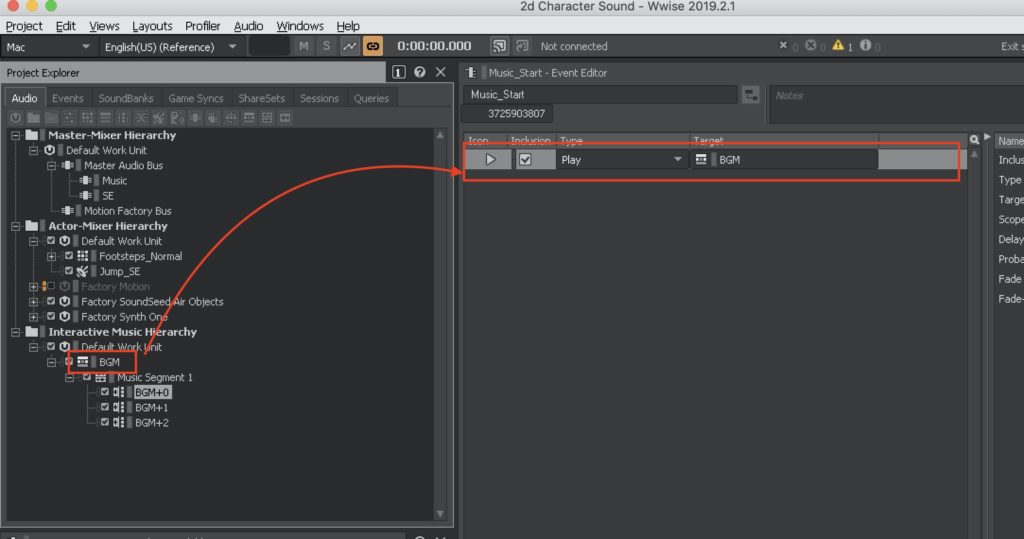This screenshot has height=539, width=1024.
Task: Click the SE bus icon in the tree
Action: coord(86,195)
